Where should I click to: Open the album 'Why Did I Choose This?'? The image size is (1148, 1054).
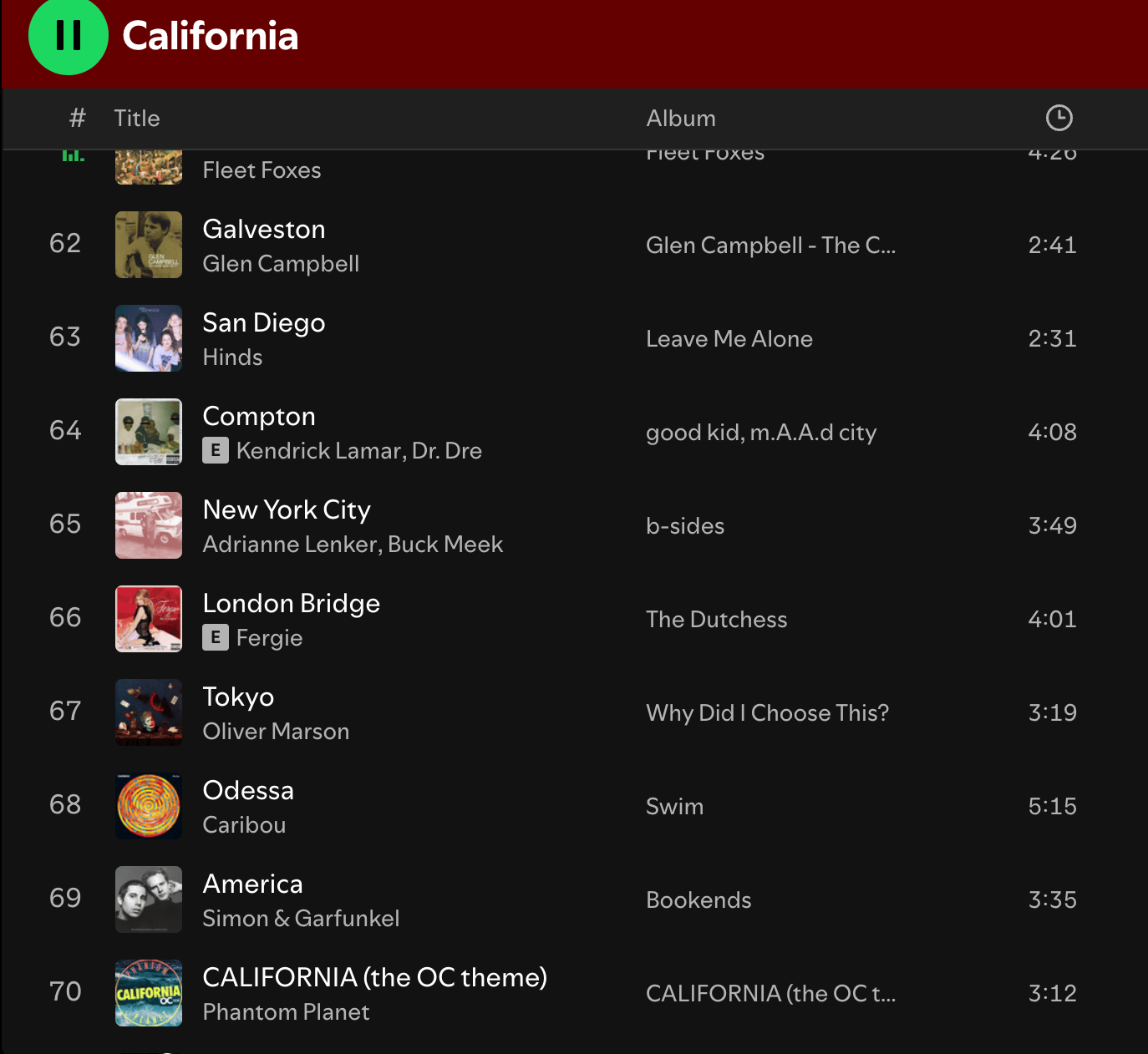[x=768, y=713]
